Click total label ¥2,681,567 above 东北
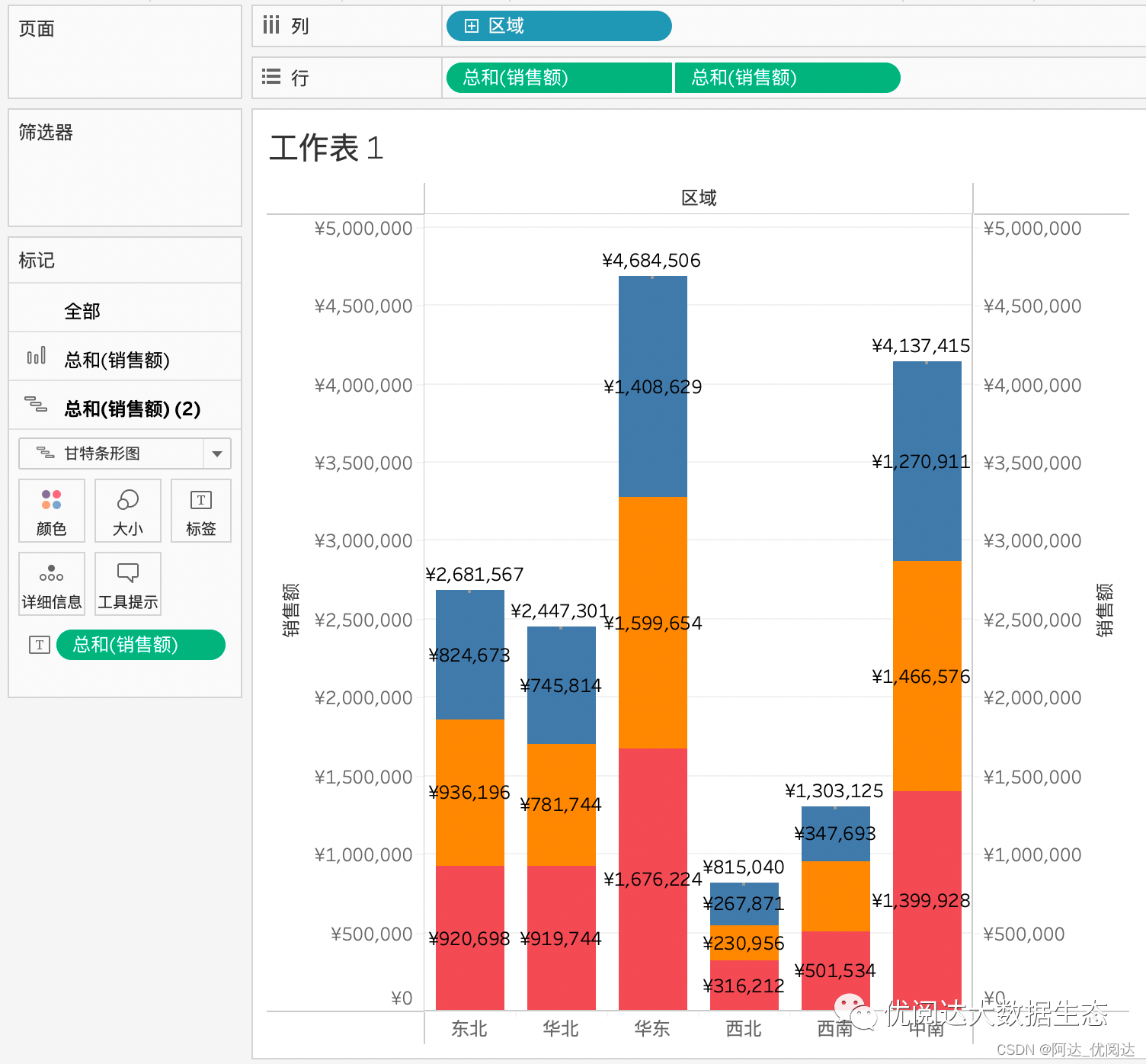The height and width of the screenshot is (1064, 1146). tap(475, 575)
